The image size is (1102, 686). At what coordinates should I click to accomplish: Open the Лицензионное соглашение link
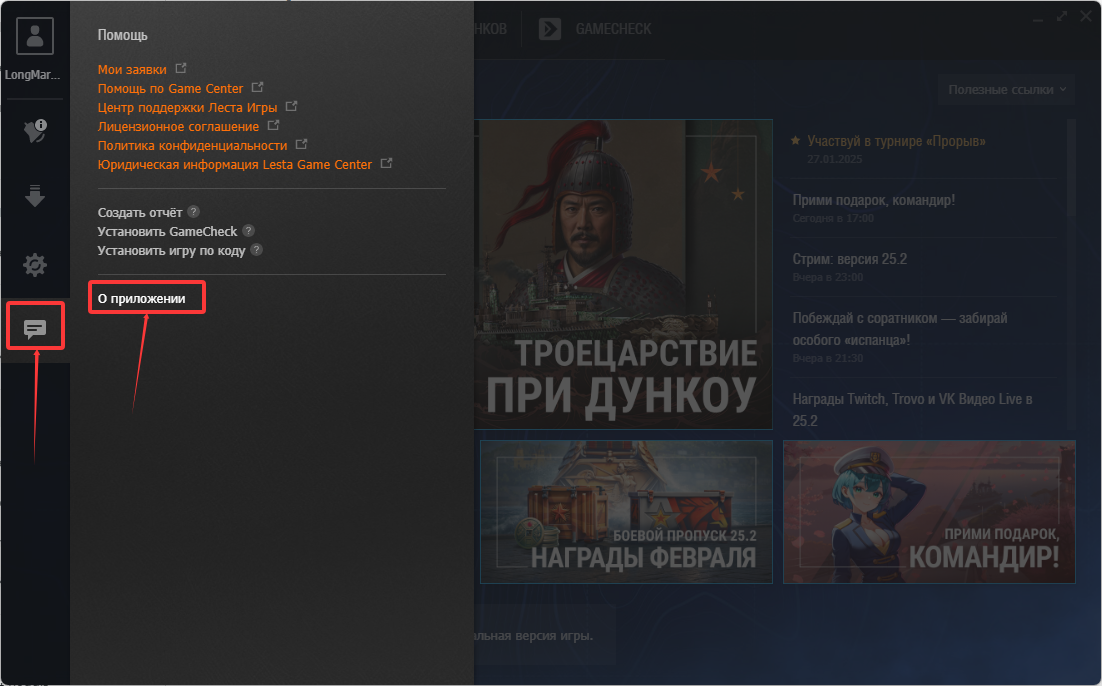179,127
